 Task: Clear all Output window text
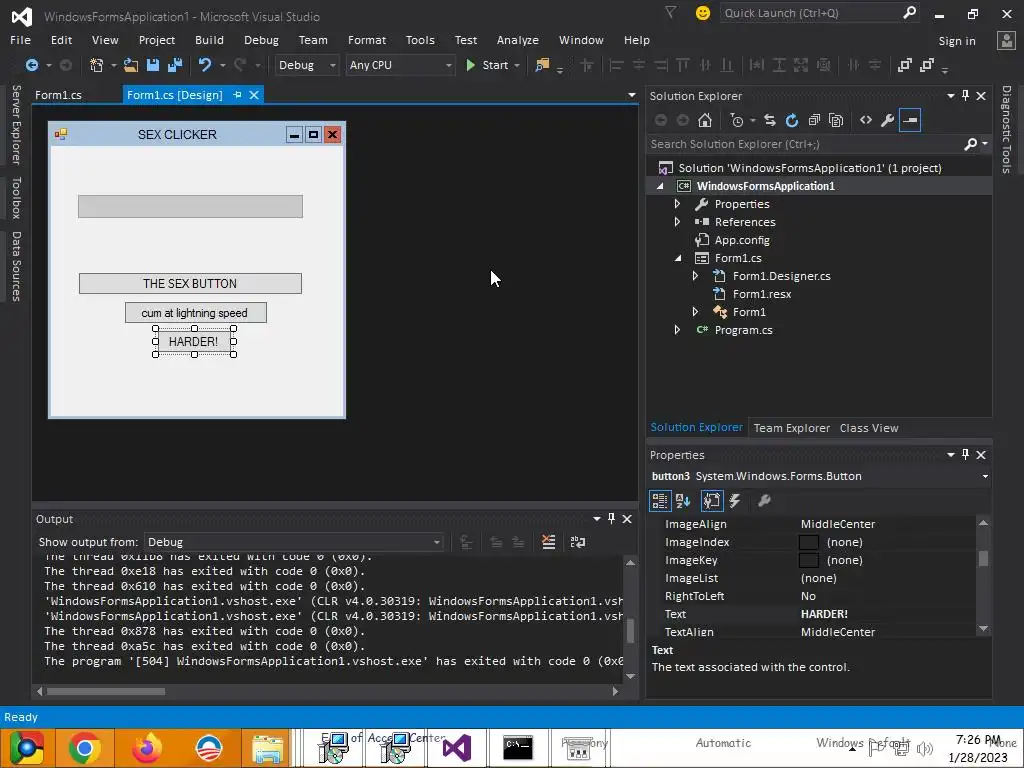tap(549, 542)
